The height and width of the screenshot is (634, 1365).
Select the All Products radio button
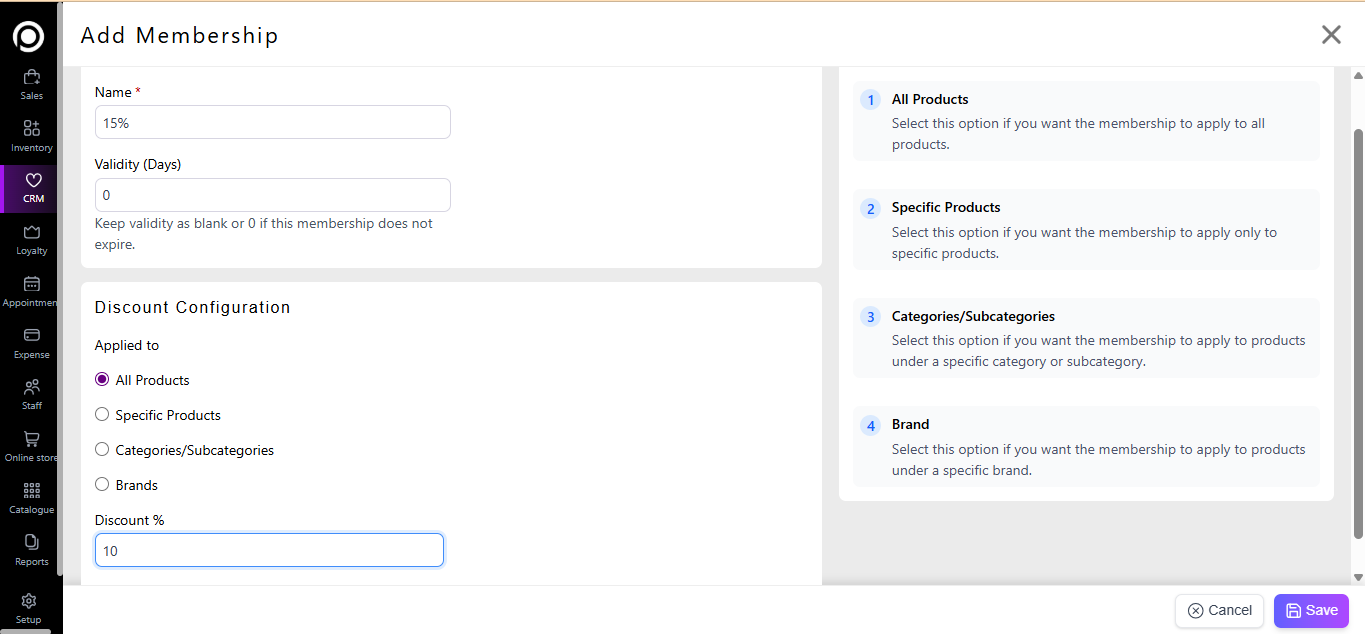[x=102, y=380]
